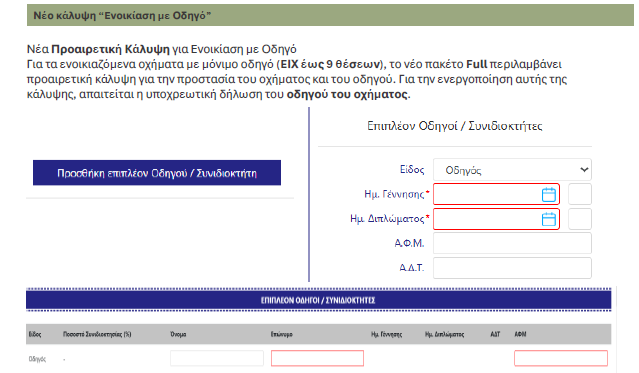The height and width of the screenshot is (373, 639).
Task: Click the Είδος column header in table
Action: [x=35, y=334]
